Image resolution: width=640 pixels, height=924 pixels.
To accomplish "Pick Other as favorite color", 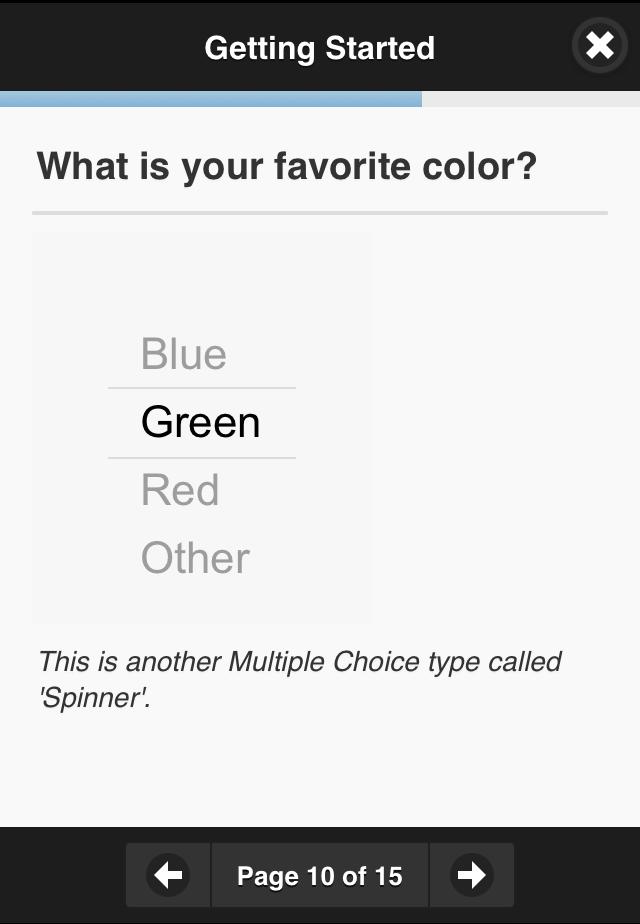I will coord(196,558).
